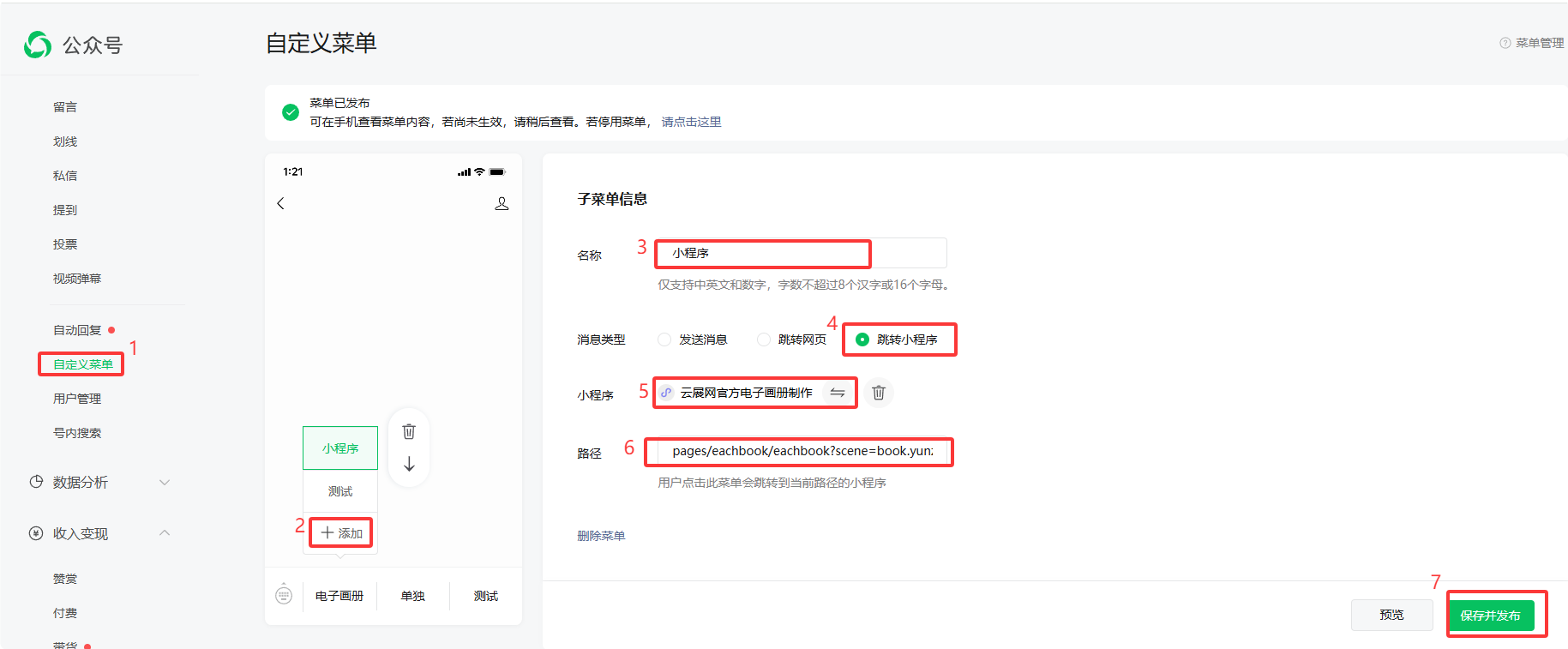Click the profile icon in the phone preview

[x=502, y=203]
